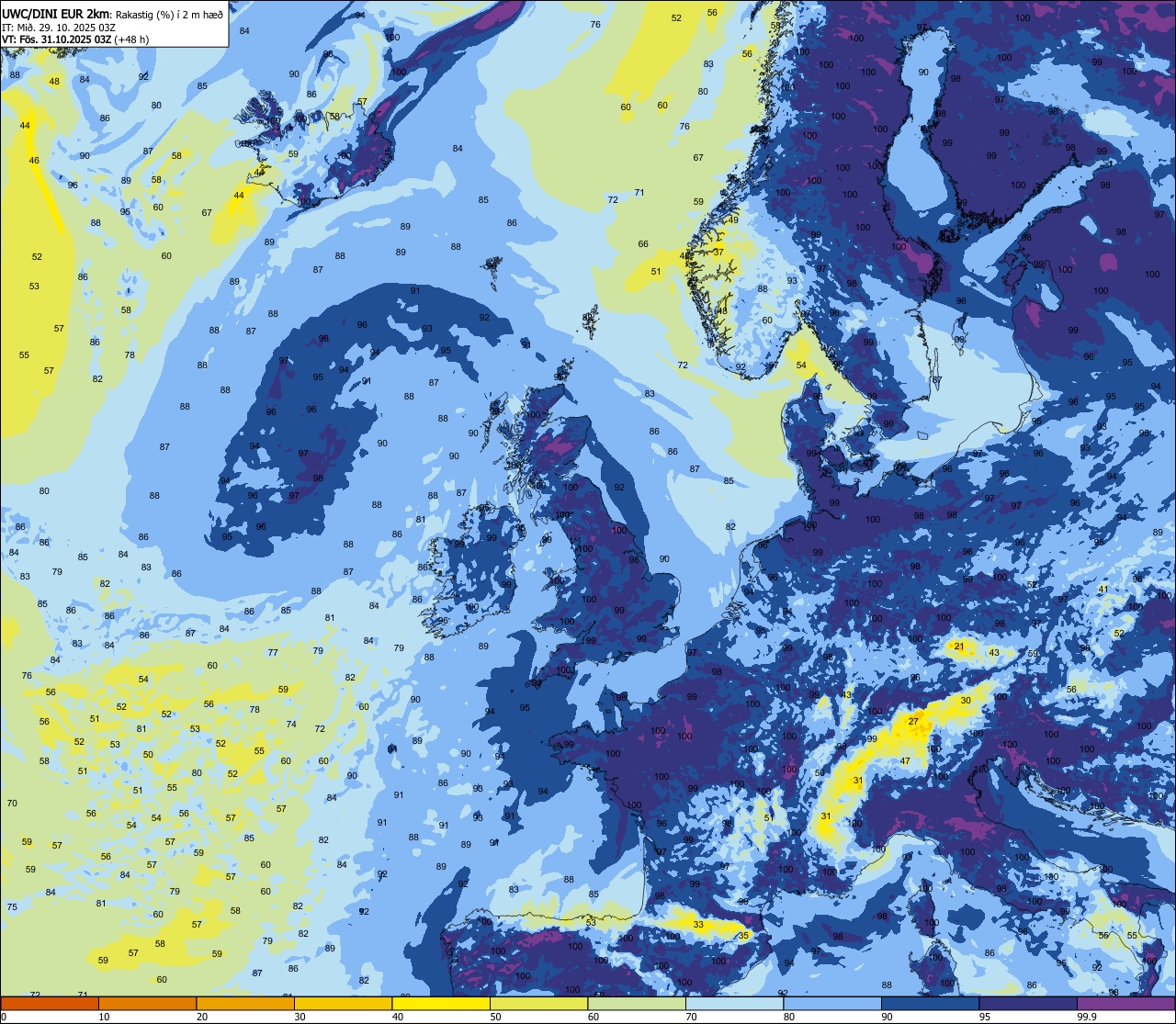Click the humidity value '41' on the map
Image resolution: width=1176 pixels, height=1024 pixels.
click(1103, 589)
